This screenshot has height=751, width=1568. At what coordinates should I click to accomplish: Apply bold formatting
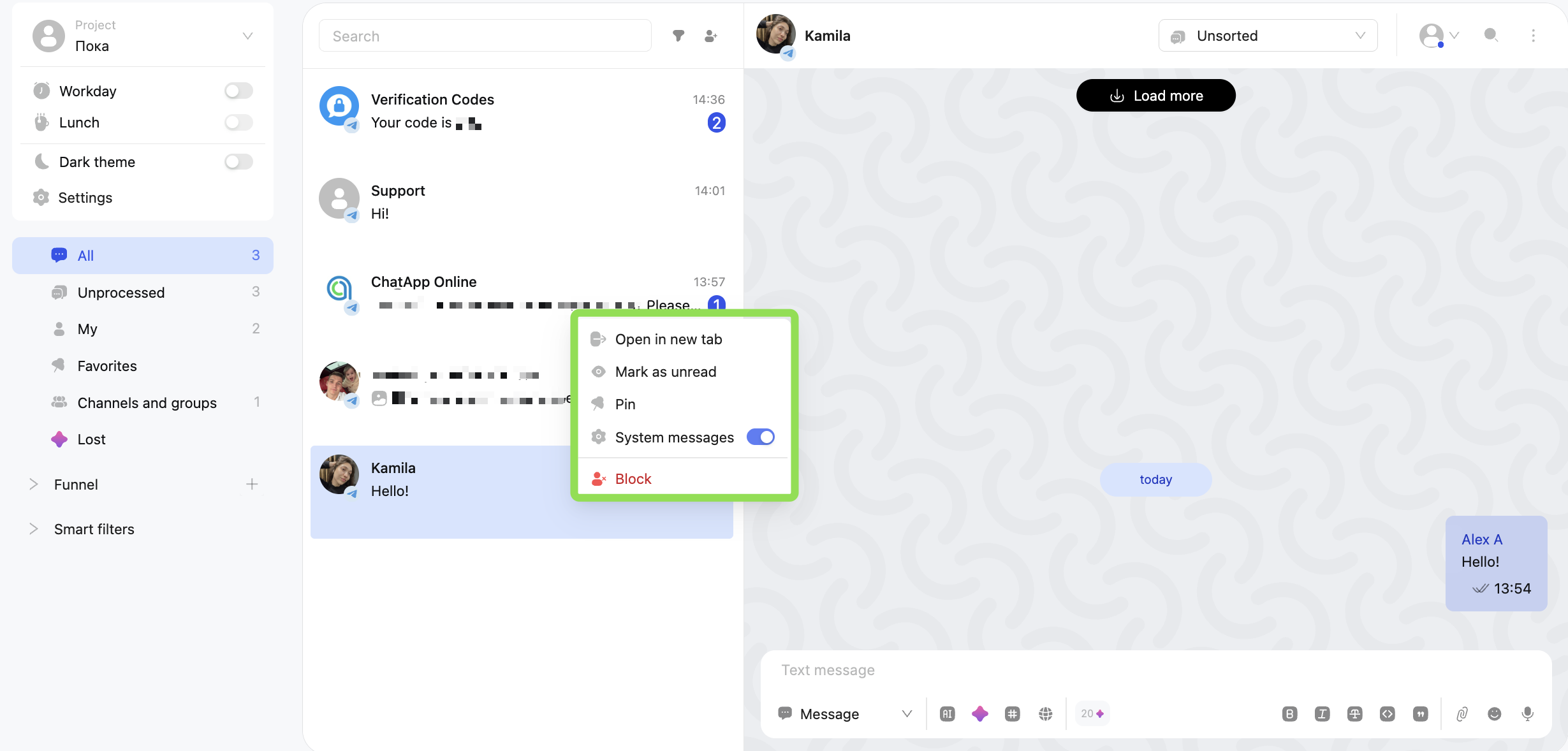[1289, 714]
